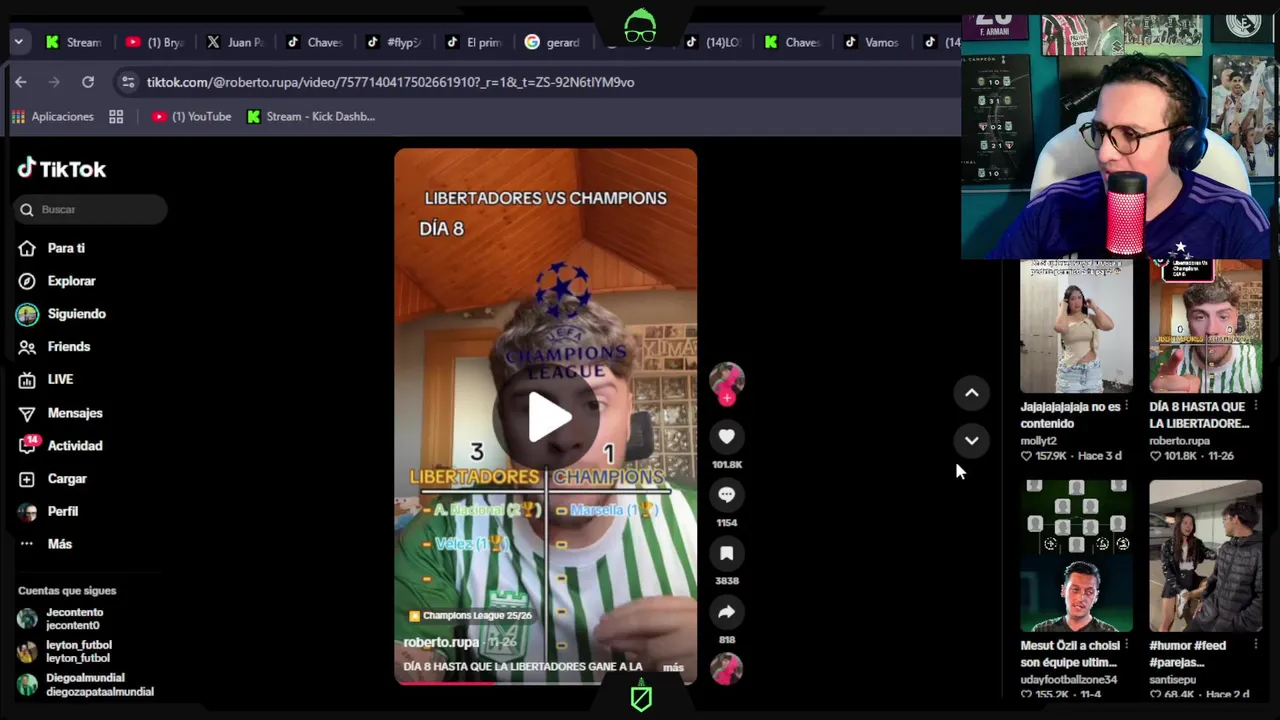
Task: Open (1) YouTube bookmark
Action: point(191,117)
